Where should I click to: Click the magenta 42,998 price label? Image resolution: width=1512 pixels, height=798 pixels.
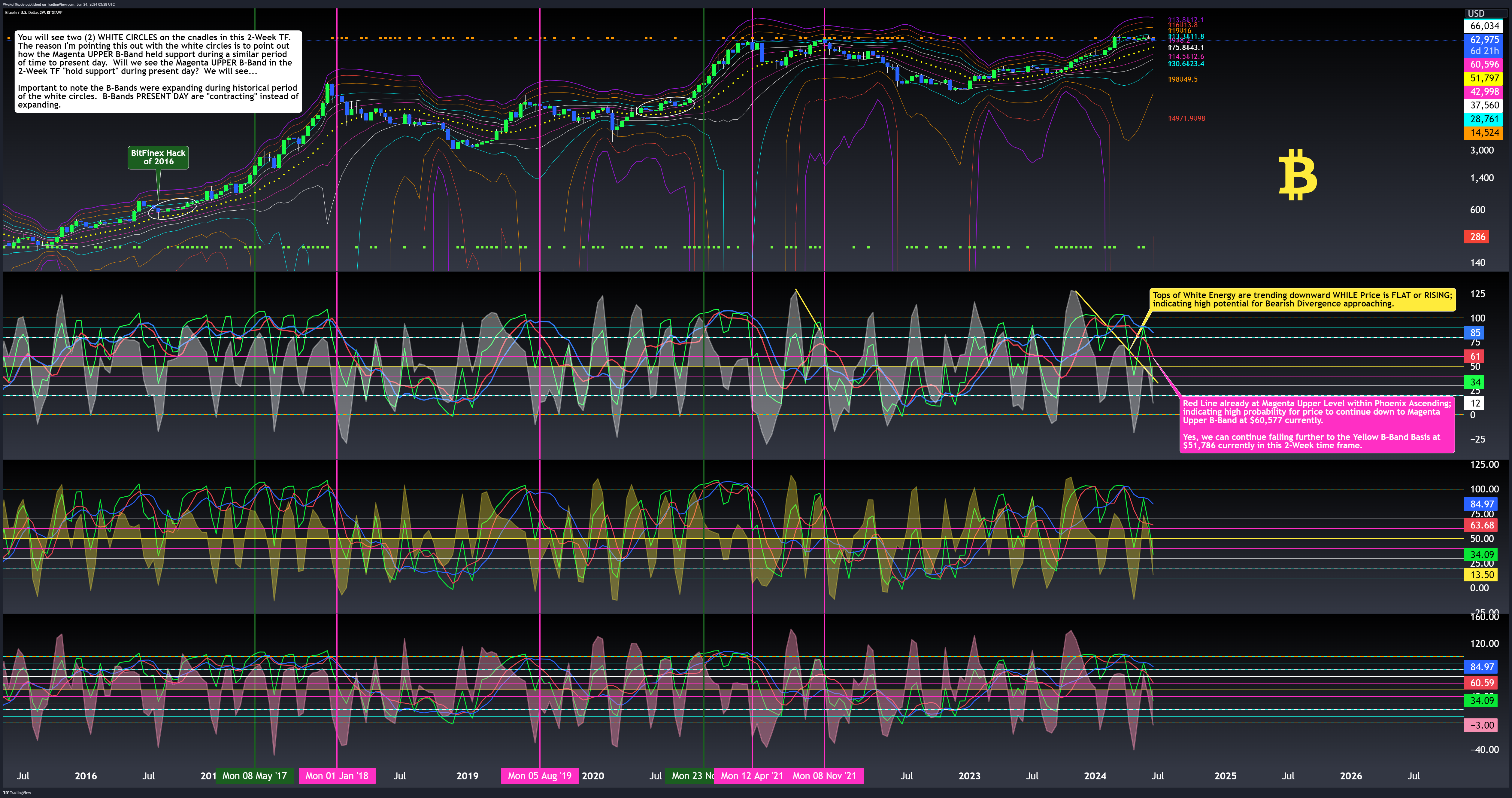tap(1484, 92)
